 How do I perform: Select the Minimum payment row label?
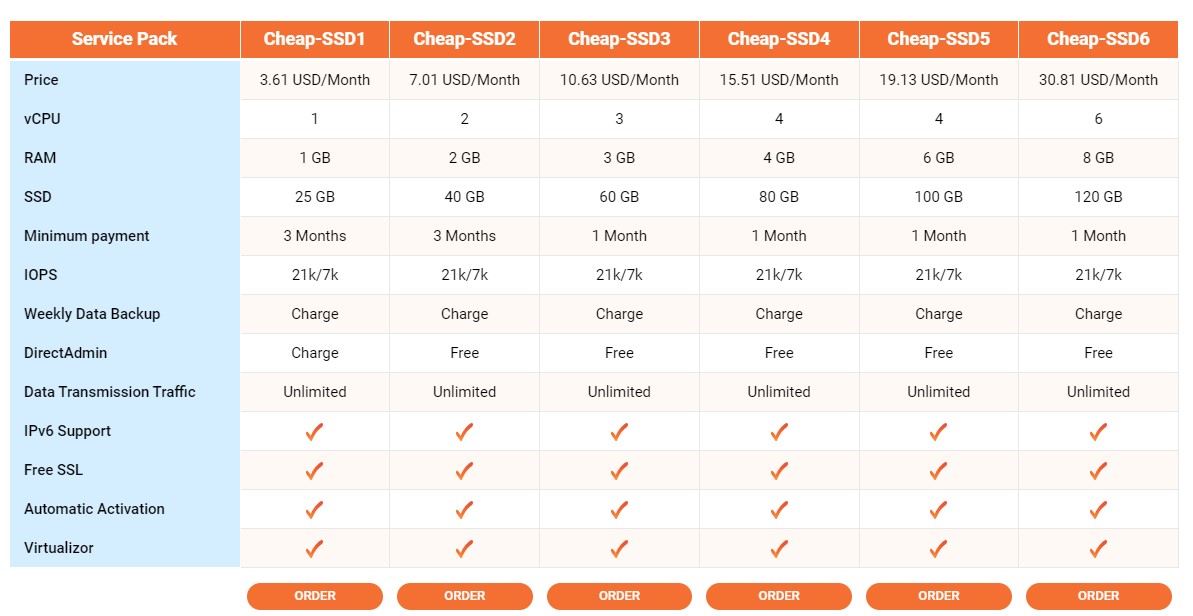tap(86, 236)
